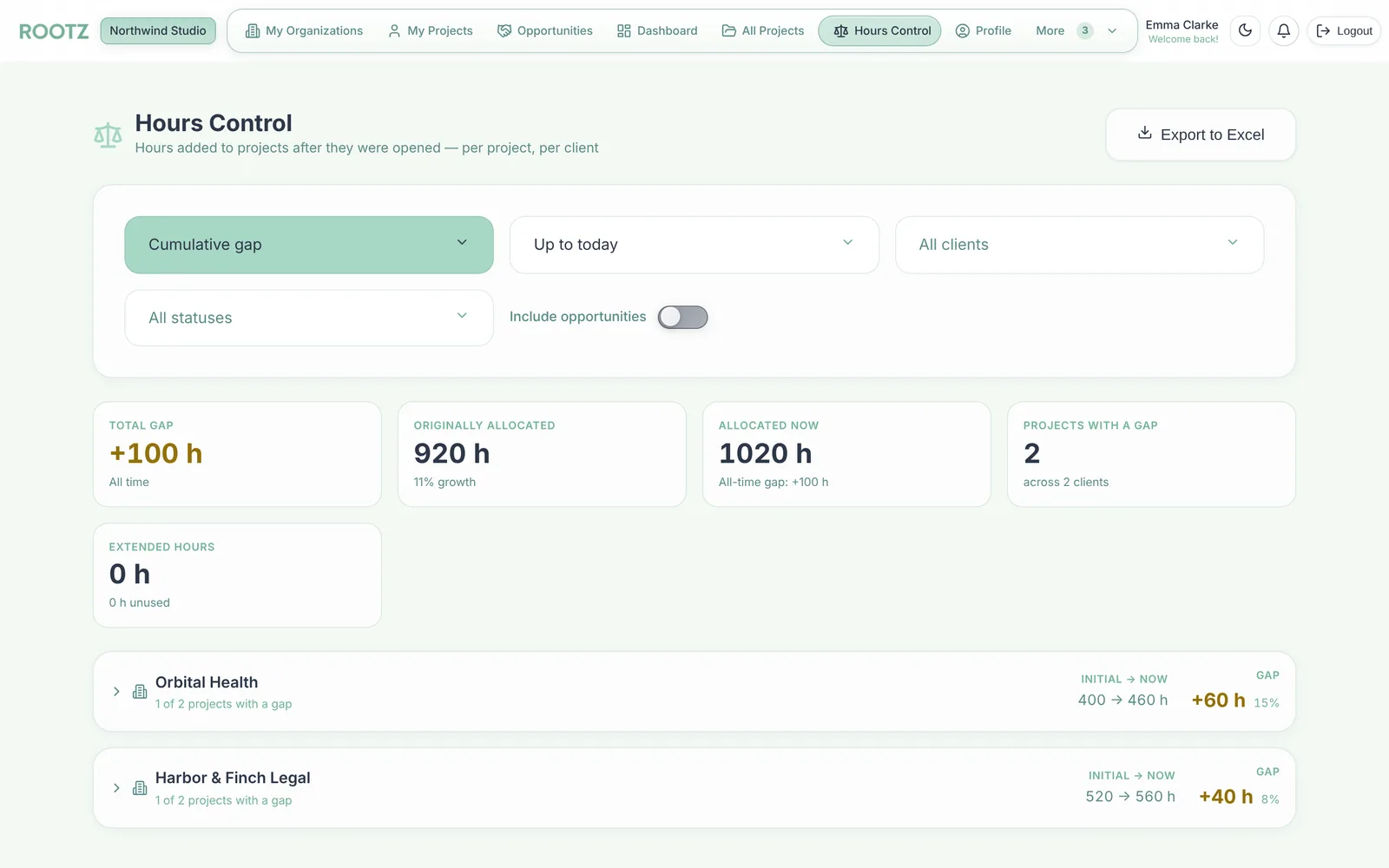This screenshot has width=1389, height=868.
Task: Open notifications via the bell icon
Action: click(x=1283, y=30)
